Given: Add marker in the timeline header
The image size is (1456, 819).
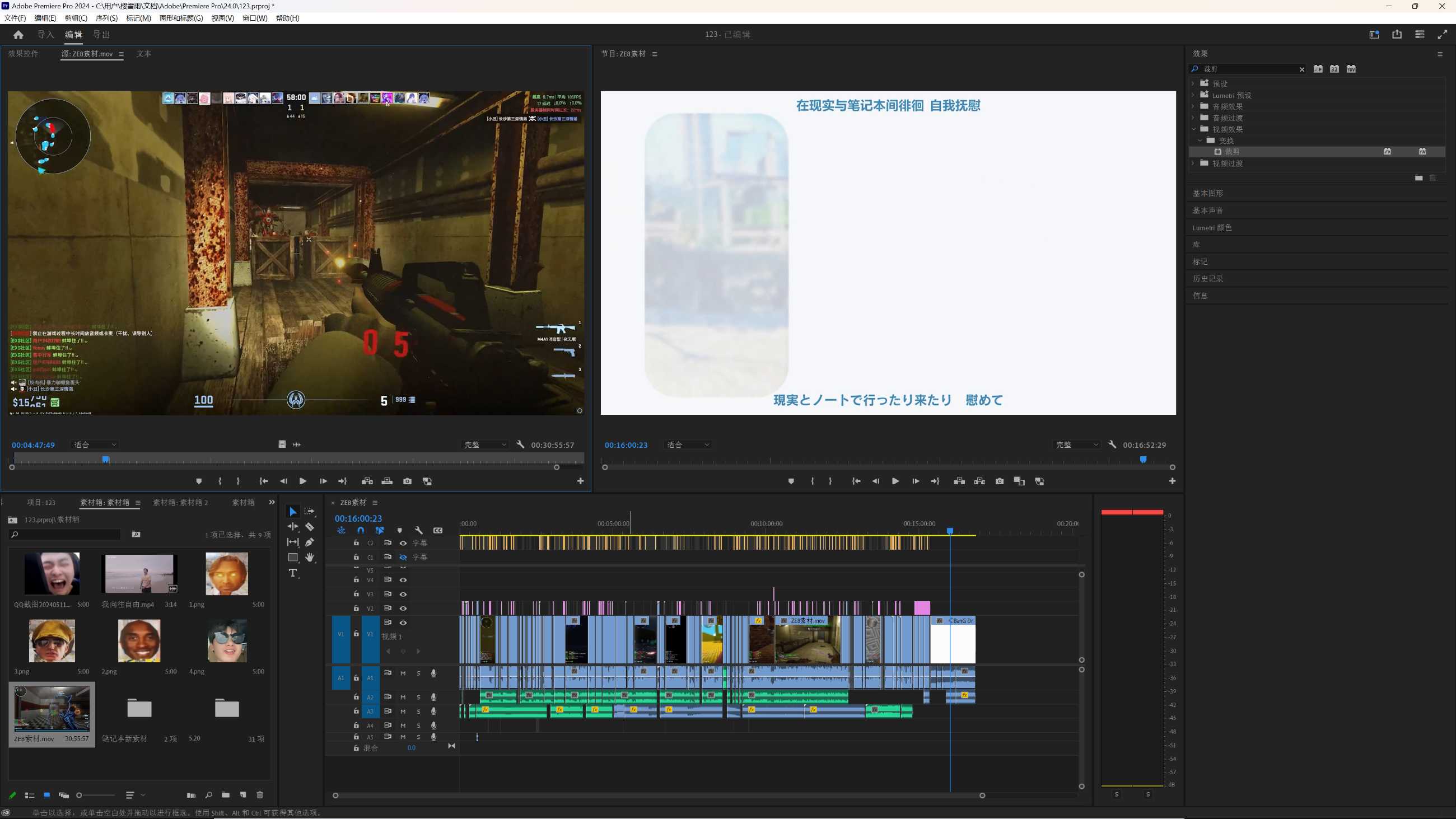Looking at the screenshot, I should pos(400,530).
